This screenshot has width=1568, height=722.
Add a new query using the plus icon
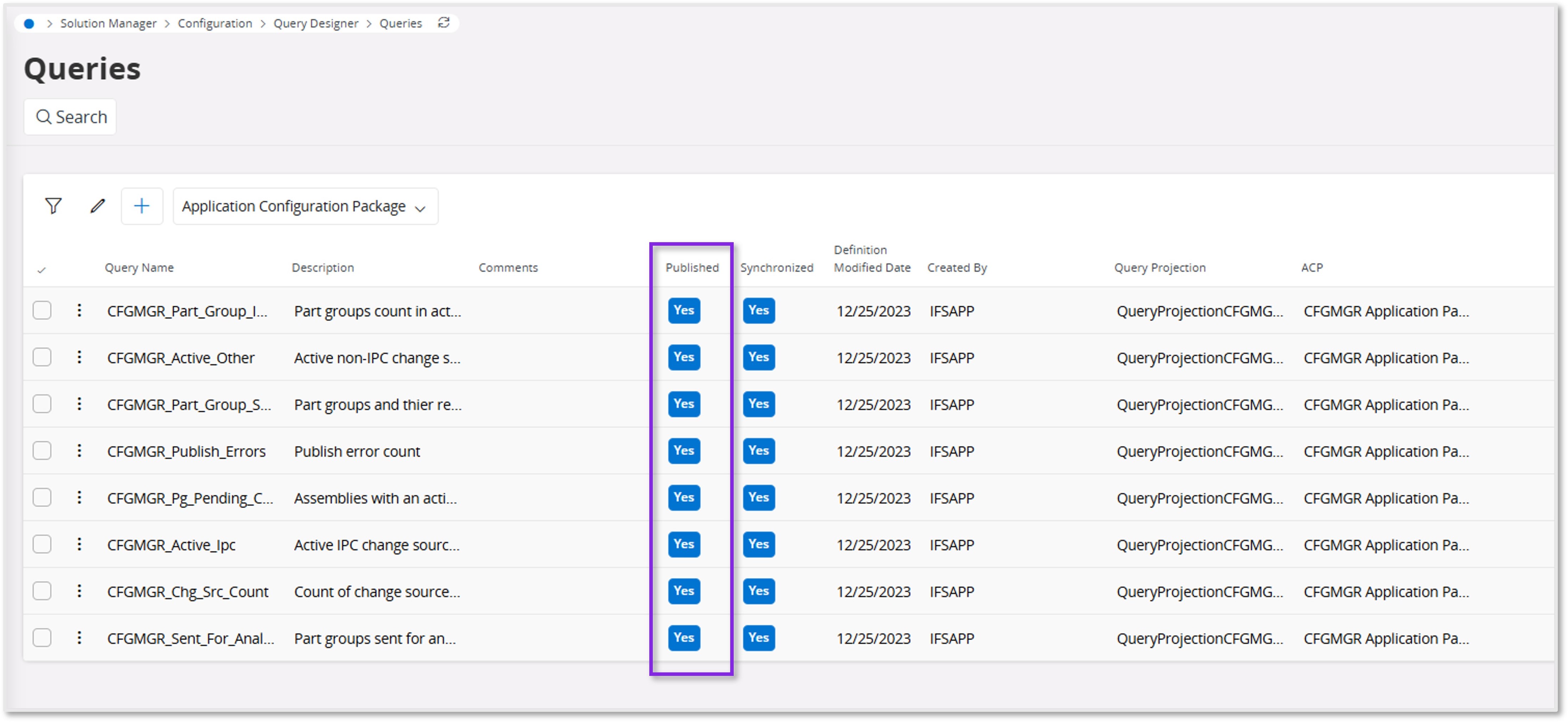point(142,206)
